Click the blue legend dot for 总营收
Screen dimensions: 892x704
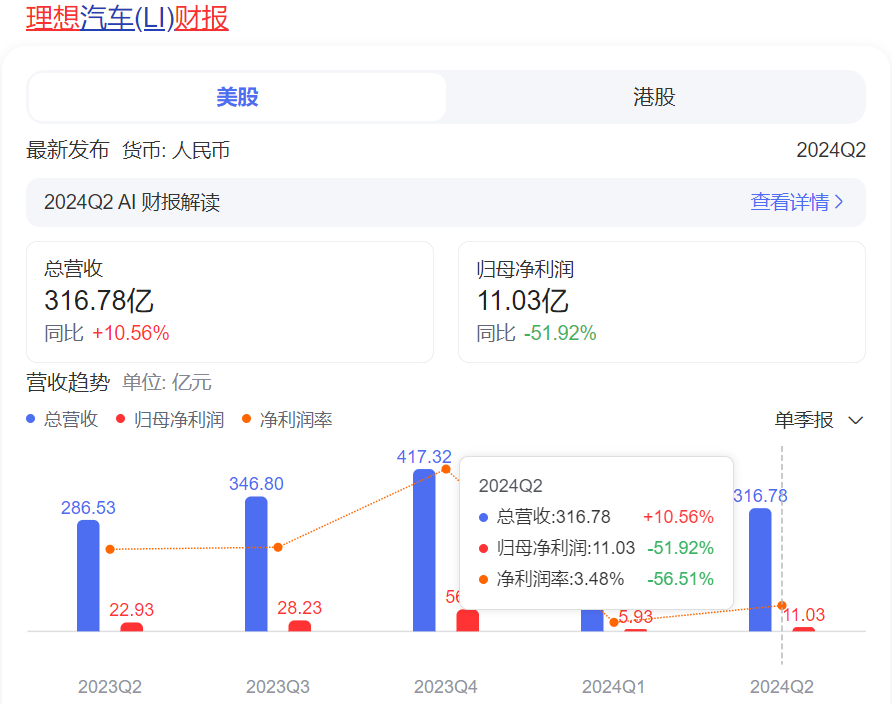point(31,419)
